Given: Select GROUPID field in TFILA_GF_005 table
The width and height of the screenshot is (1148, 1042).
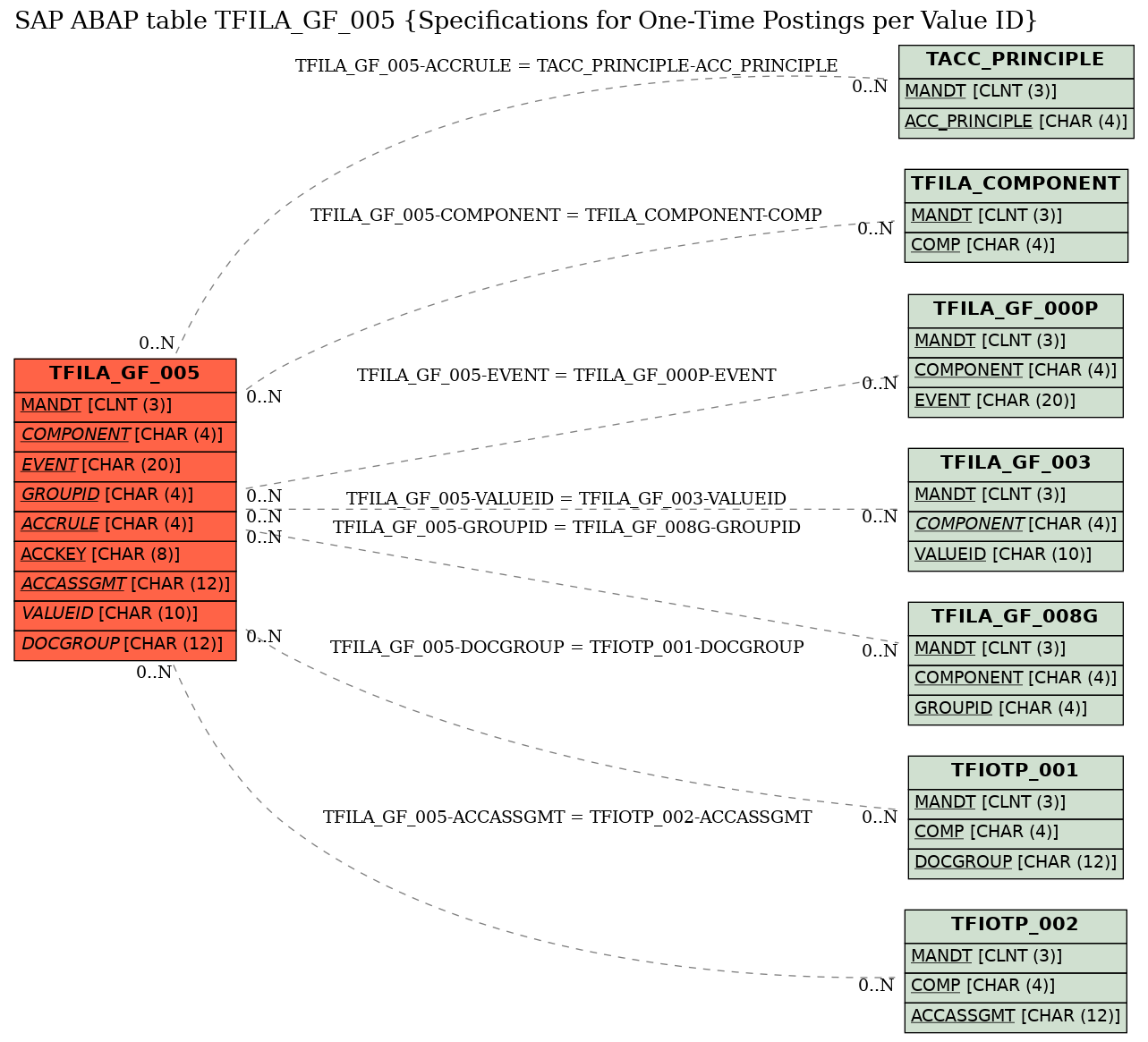Looking at the screenshot, I should [125, 496].
